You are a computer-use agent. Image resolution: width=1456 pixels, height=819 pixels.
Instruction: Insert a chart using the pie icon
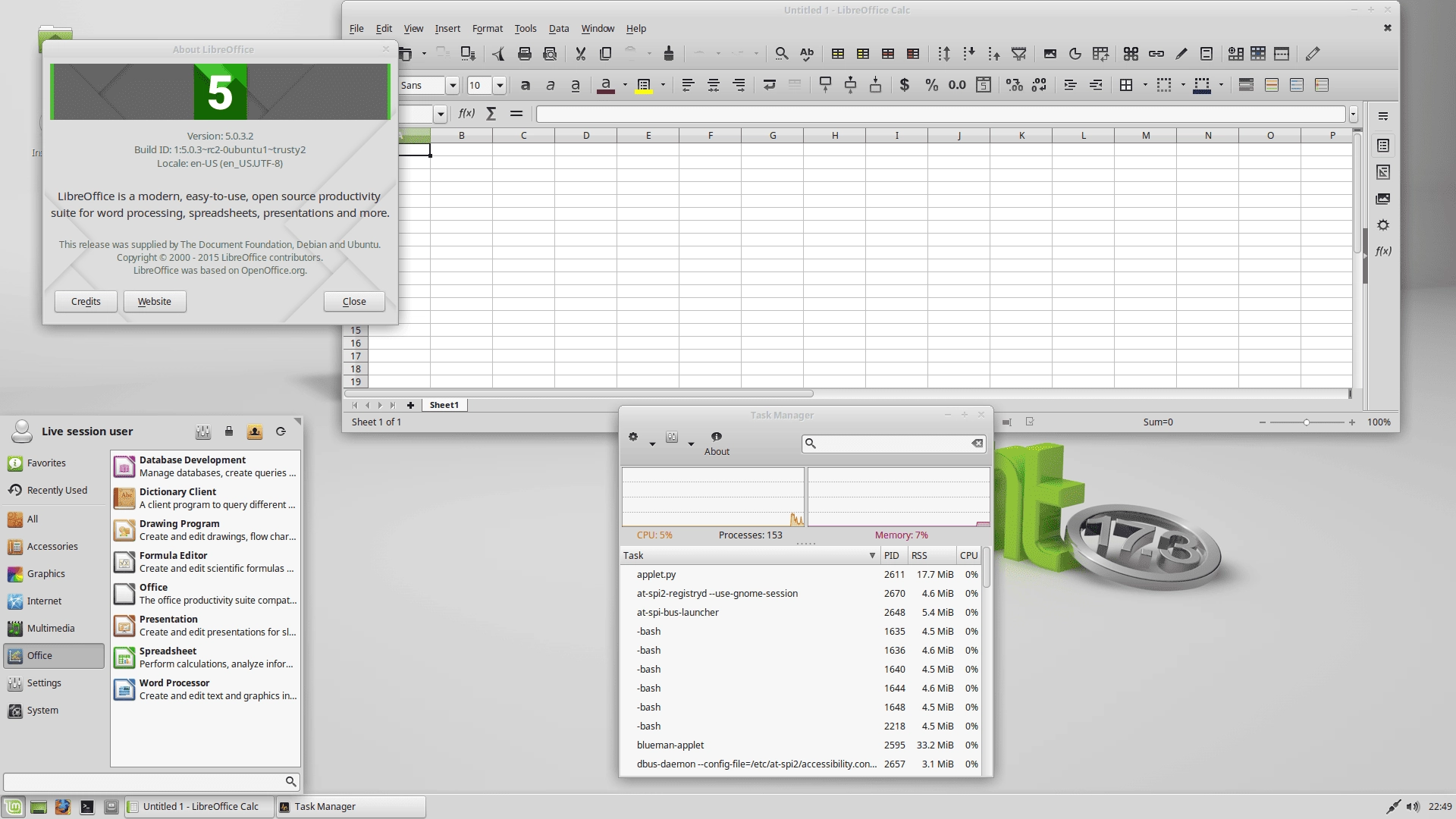pos(1075,54)
